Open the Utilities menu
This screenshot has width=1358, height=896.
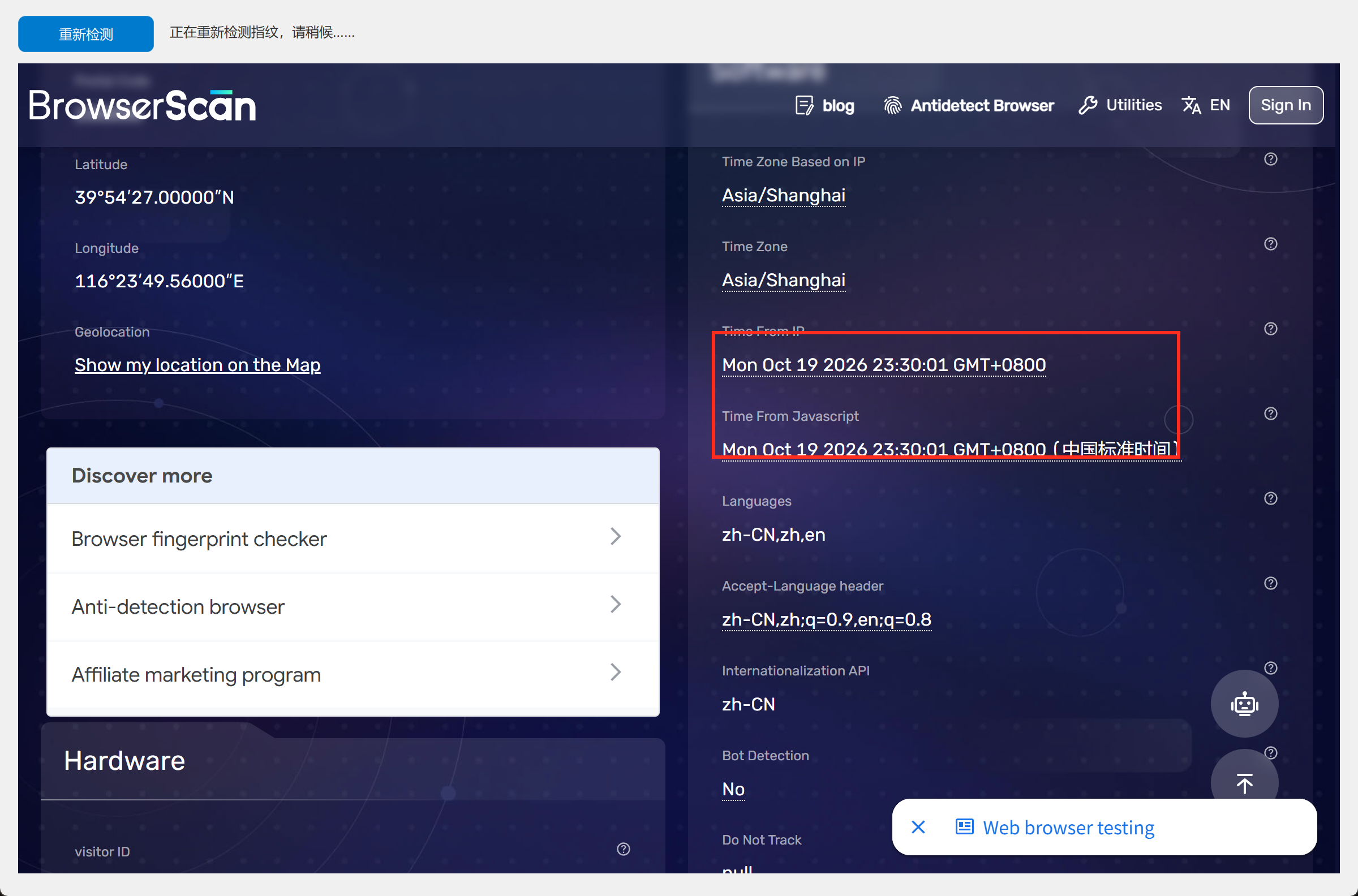pos(1120,105)
